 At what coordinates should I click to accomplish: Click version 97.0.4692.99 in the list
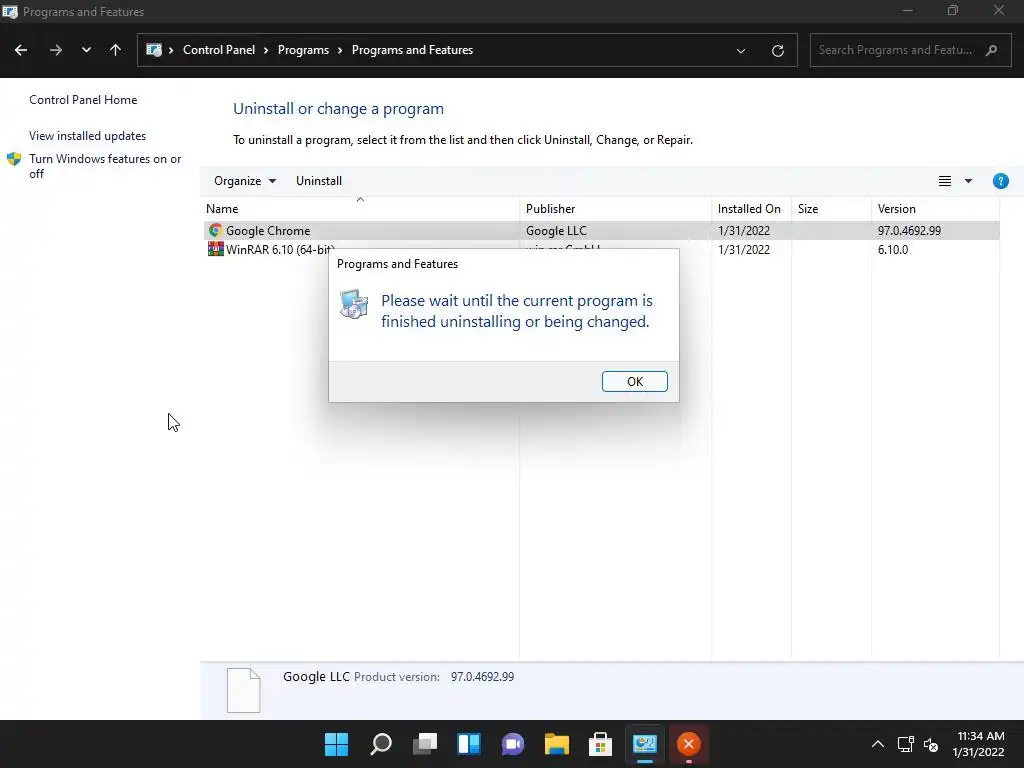click(909, 231)
